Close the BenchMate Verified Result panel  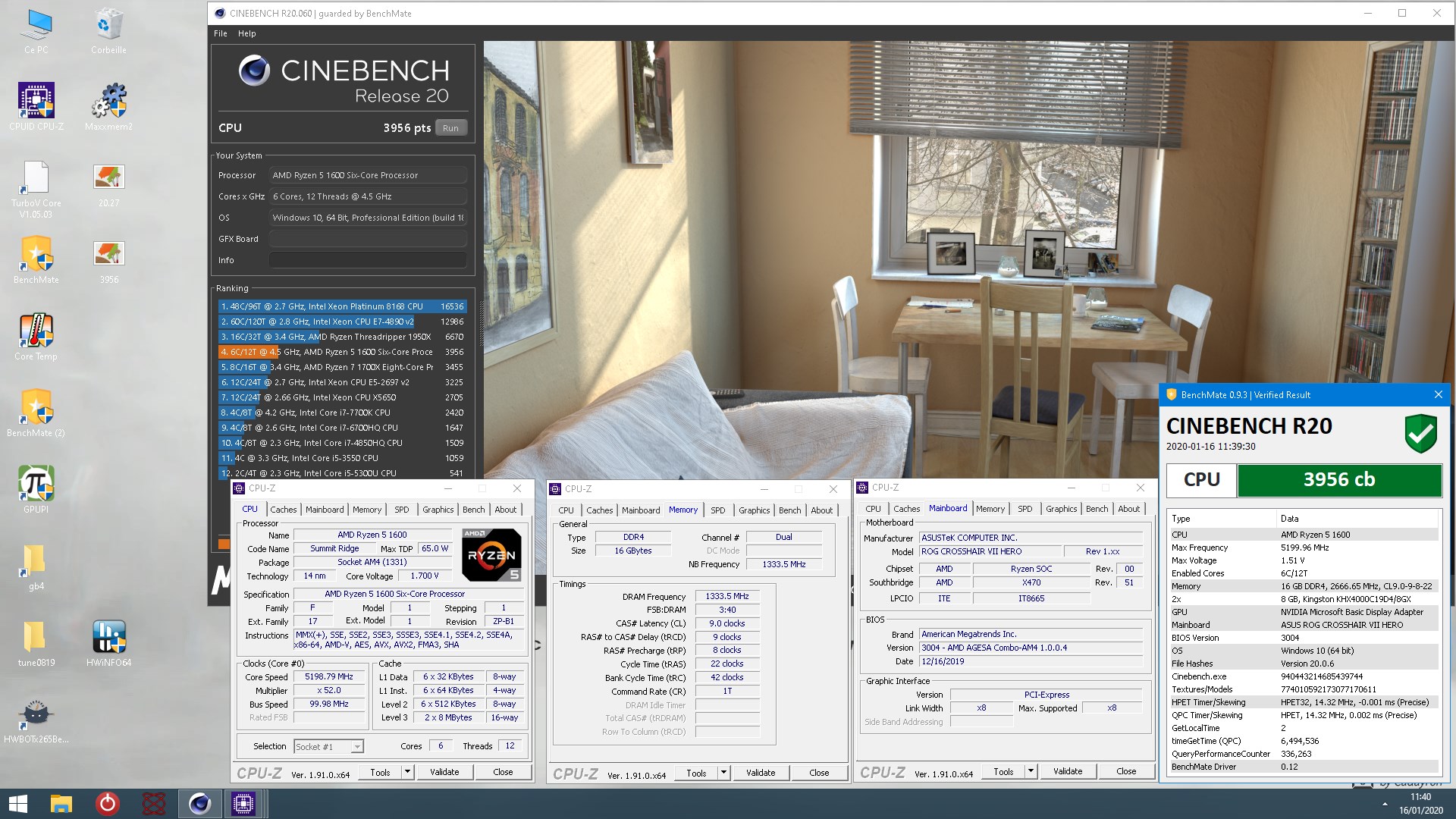point(1438,394)
